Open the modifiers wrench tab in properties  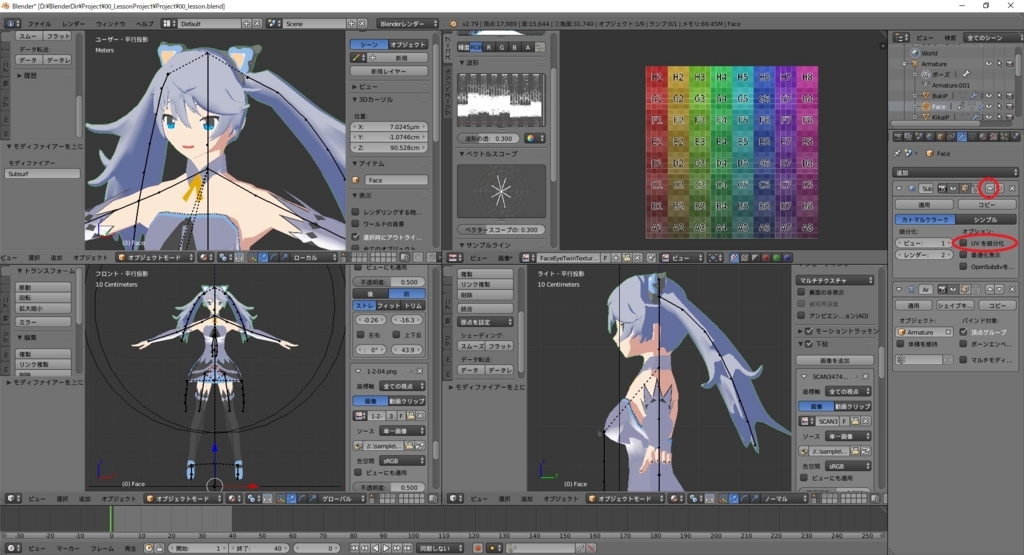[x=962, y=136]
